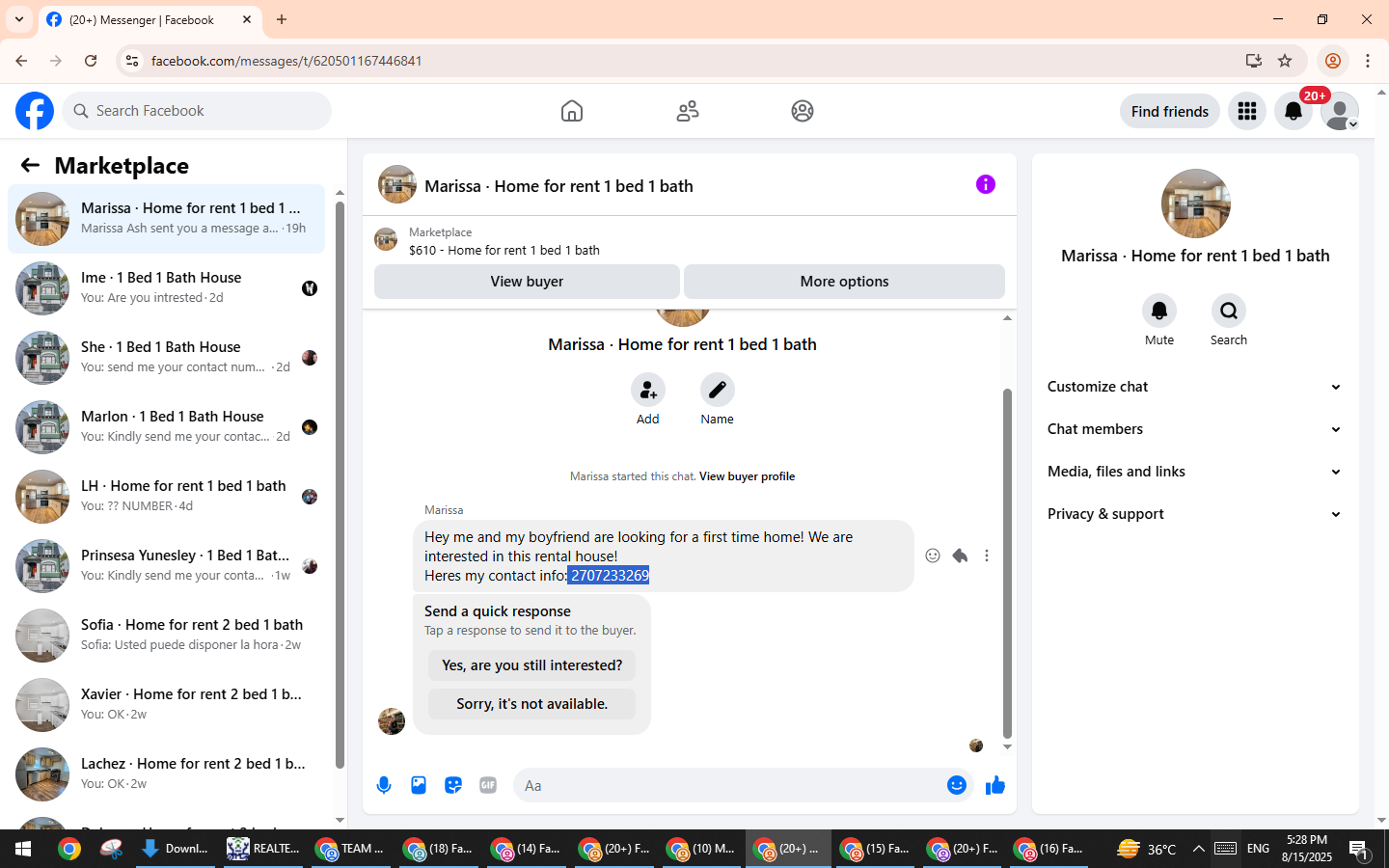Viewport: 1389px width, 868px height.
Task: Record a voice clip with microphone
Action: coord(384,785)
